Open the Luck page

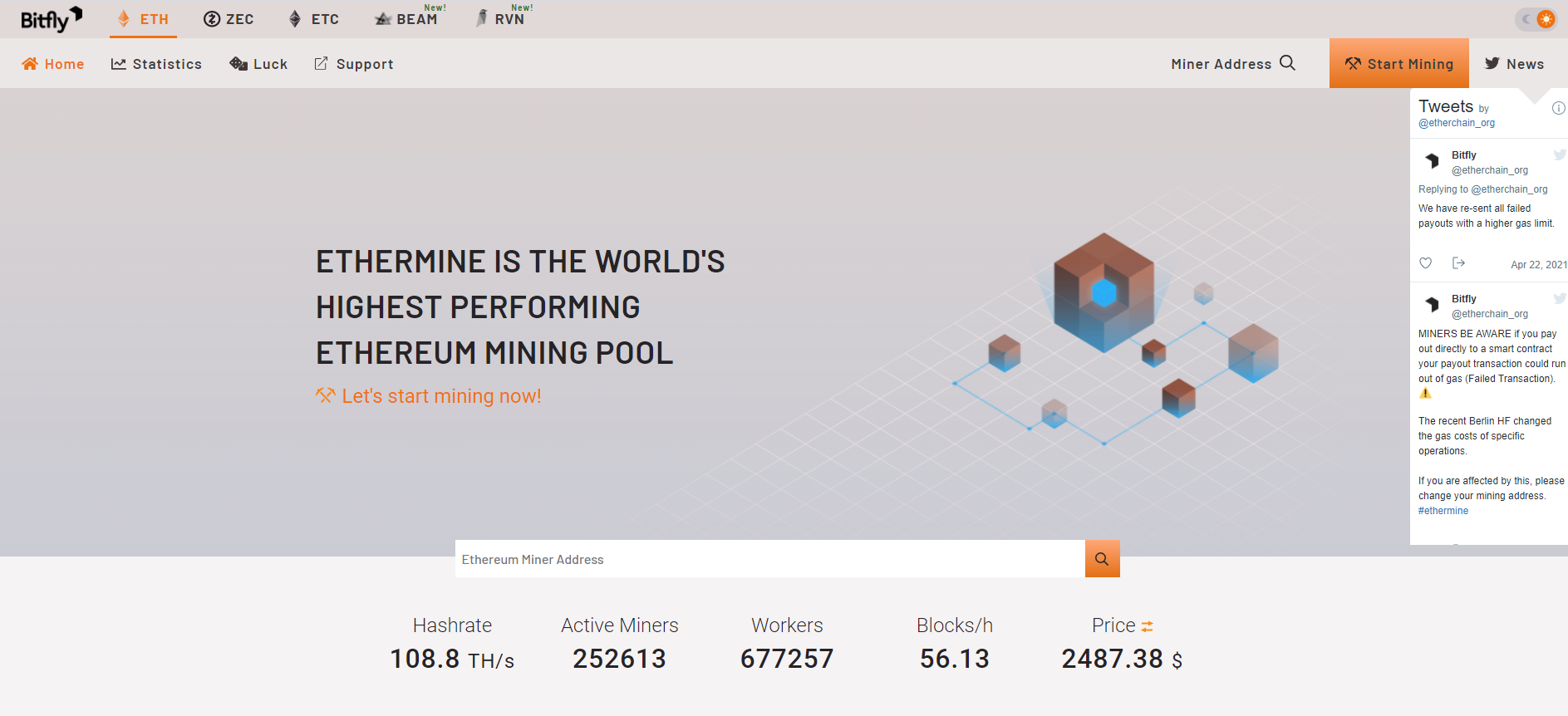(x=258, y=64)
